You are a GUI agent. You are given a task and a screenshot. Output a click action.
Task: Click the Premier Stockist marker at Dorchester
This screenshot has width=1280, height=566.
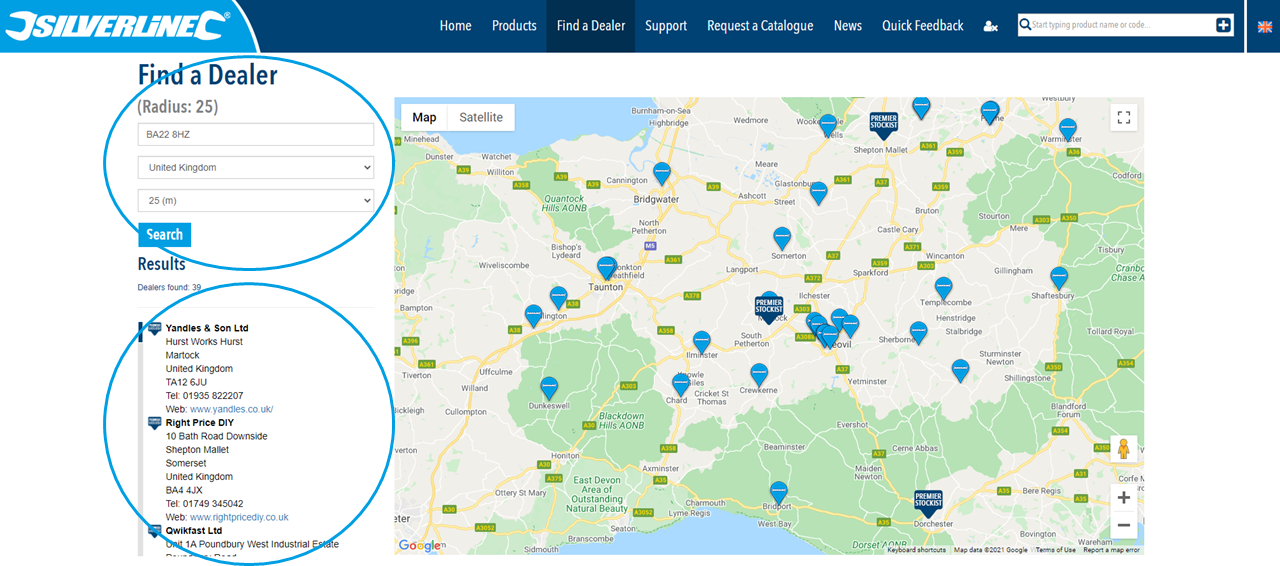(x=928, y=502)
